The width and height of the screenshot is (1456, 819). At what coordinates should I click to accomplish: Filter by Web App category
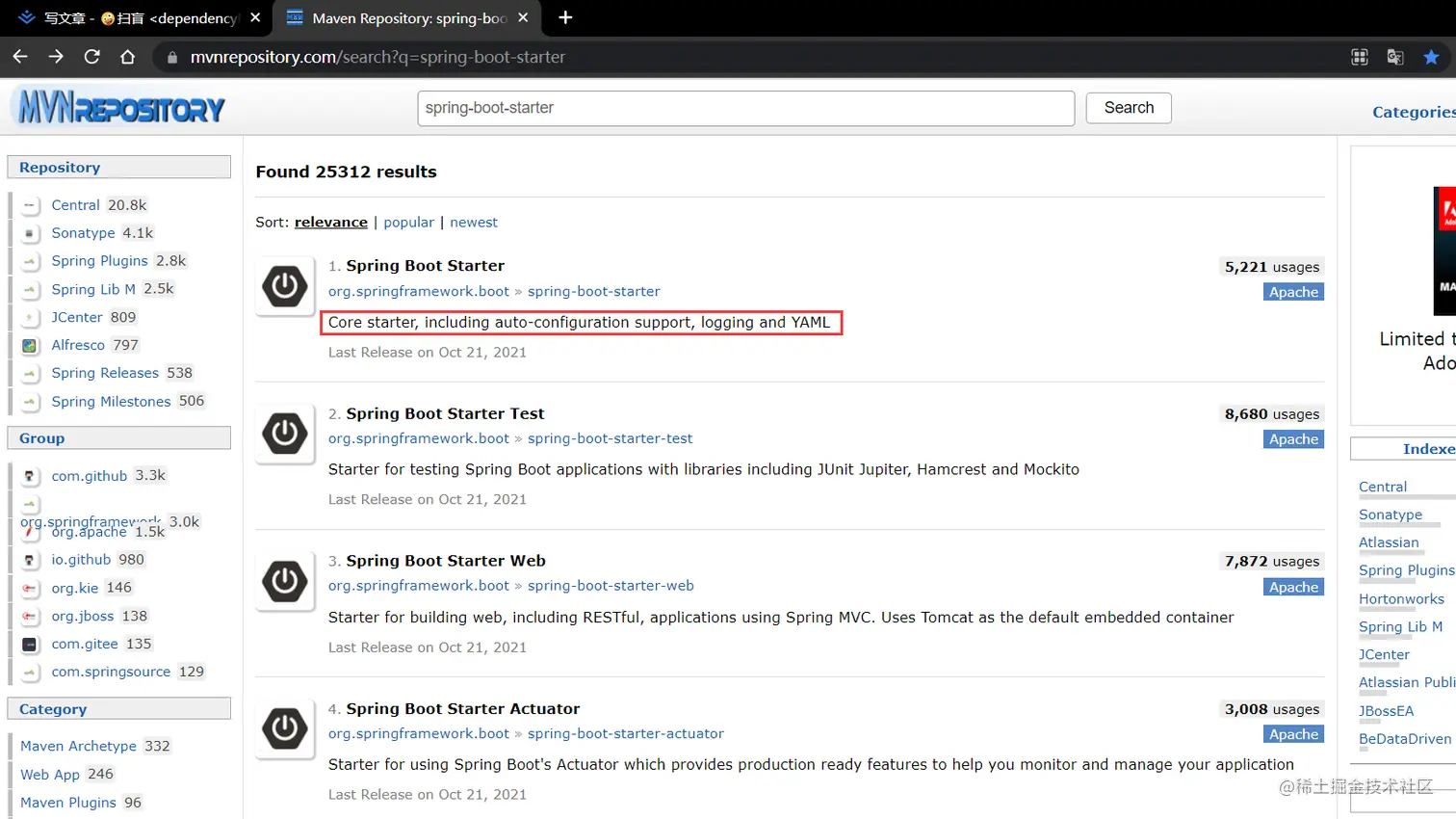click(50, 775)
